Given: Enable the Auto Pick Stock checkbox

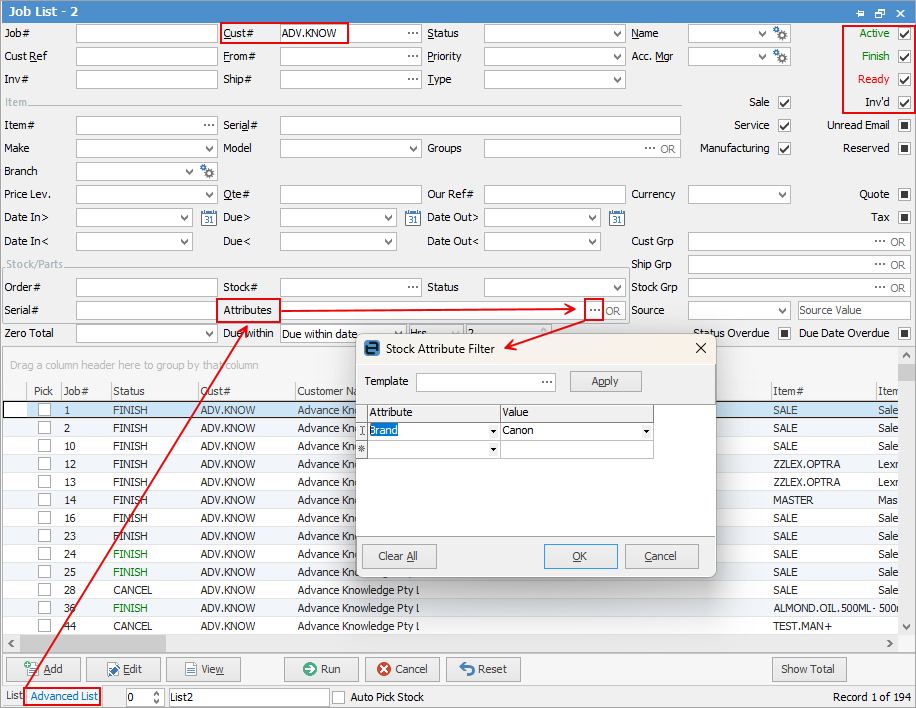Looking at the screenshot, I should coord(339,697).
